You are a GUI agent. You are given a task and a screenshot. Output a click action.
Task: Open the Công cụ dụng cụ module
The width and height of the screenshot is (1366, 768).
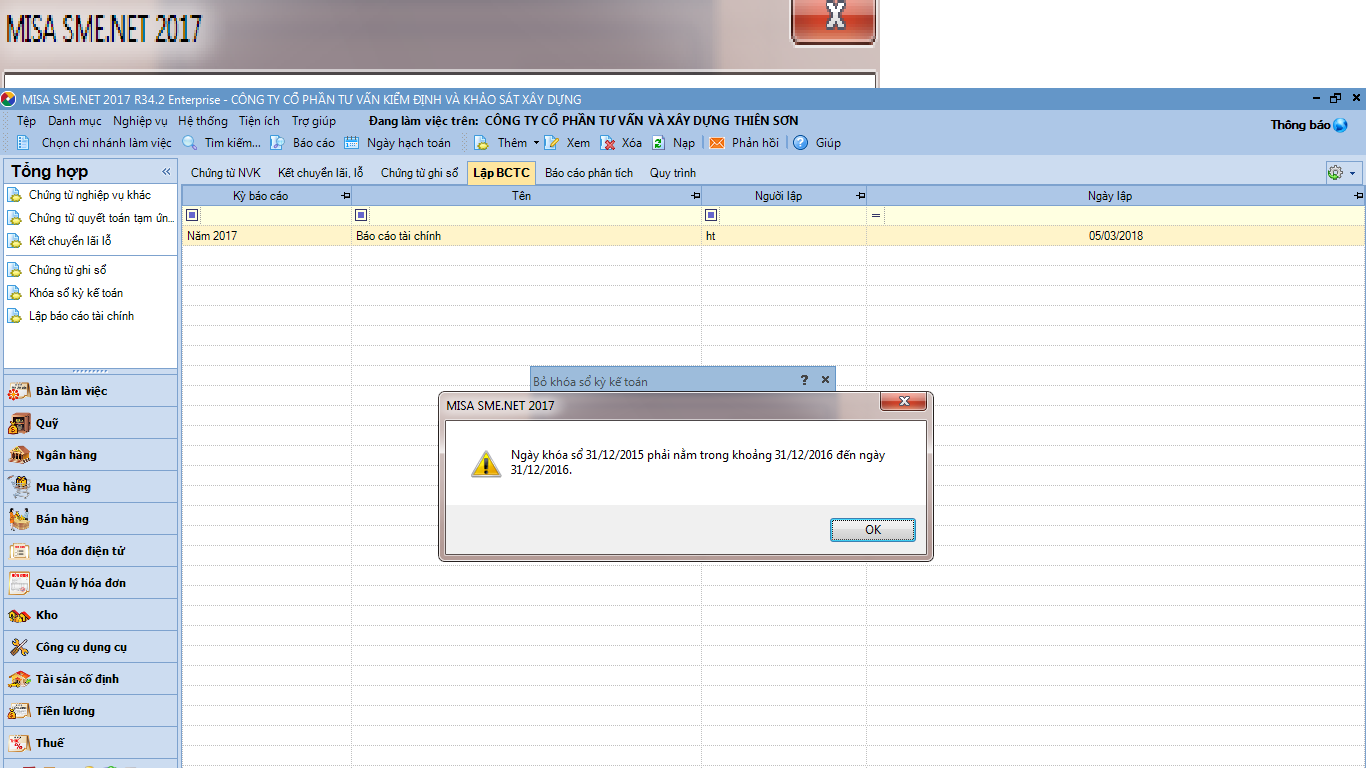[x=91, y=647]
